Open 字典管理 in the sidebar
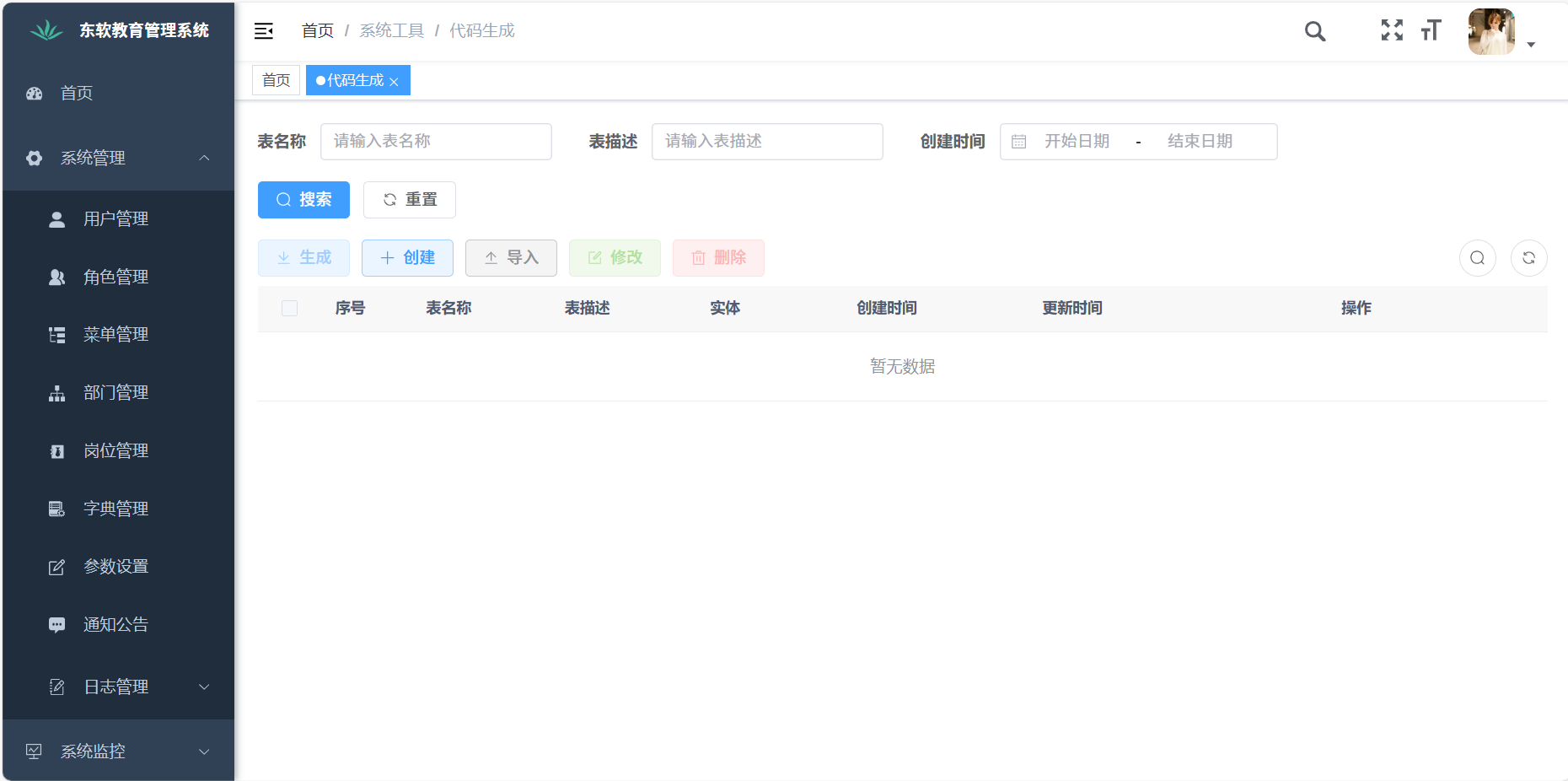 (x=115, y=509)
